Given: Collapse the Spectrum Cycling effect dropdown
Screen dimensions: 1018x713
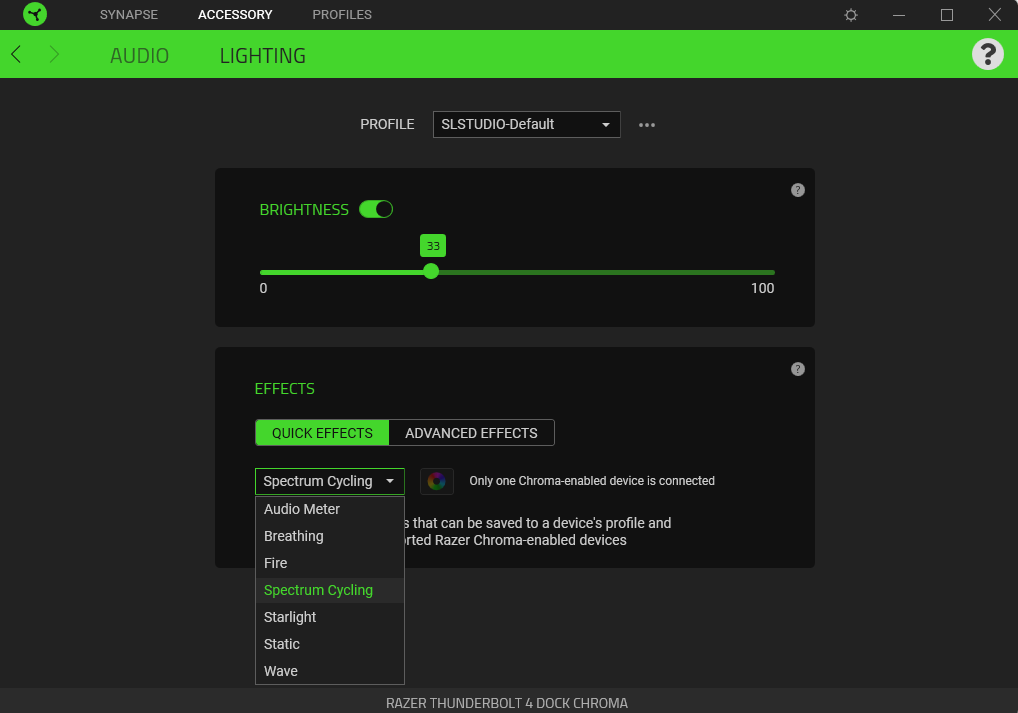Looking at the screenshot, I should 330,481.
